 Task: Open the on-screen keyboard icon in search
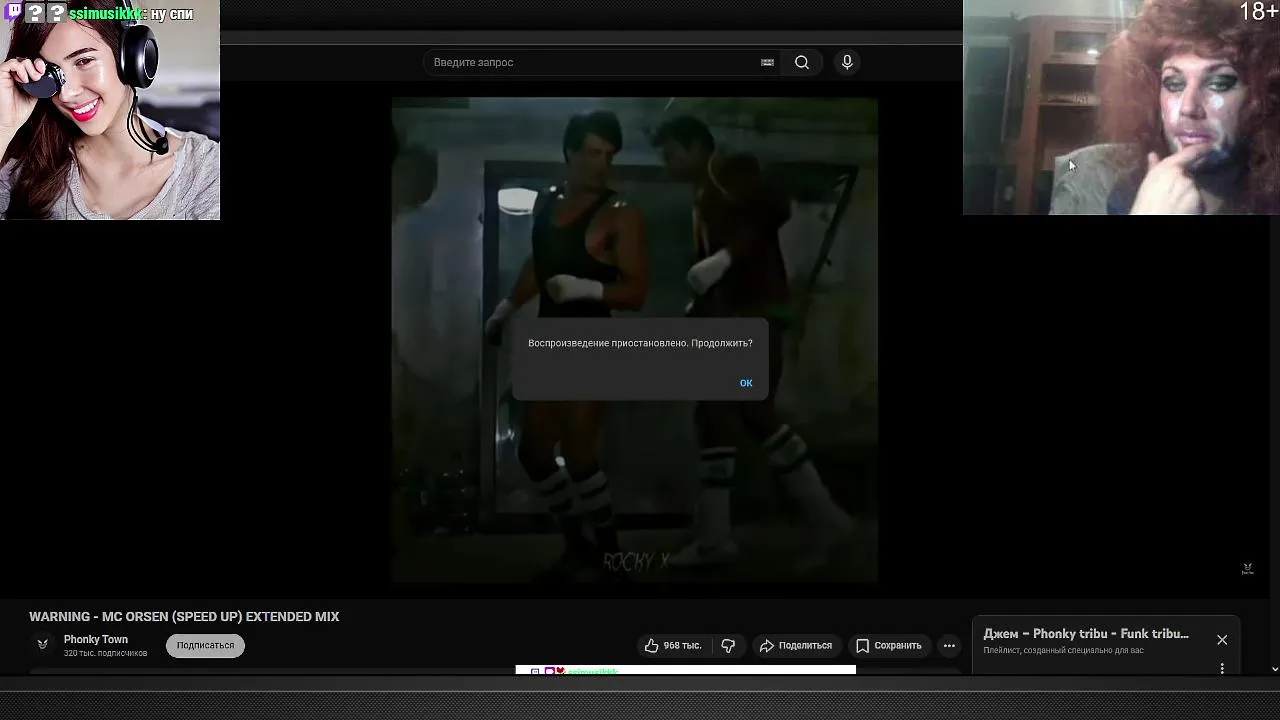767,62
